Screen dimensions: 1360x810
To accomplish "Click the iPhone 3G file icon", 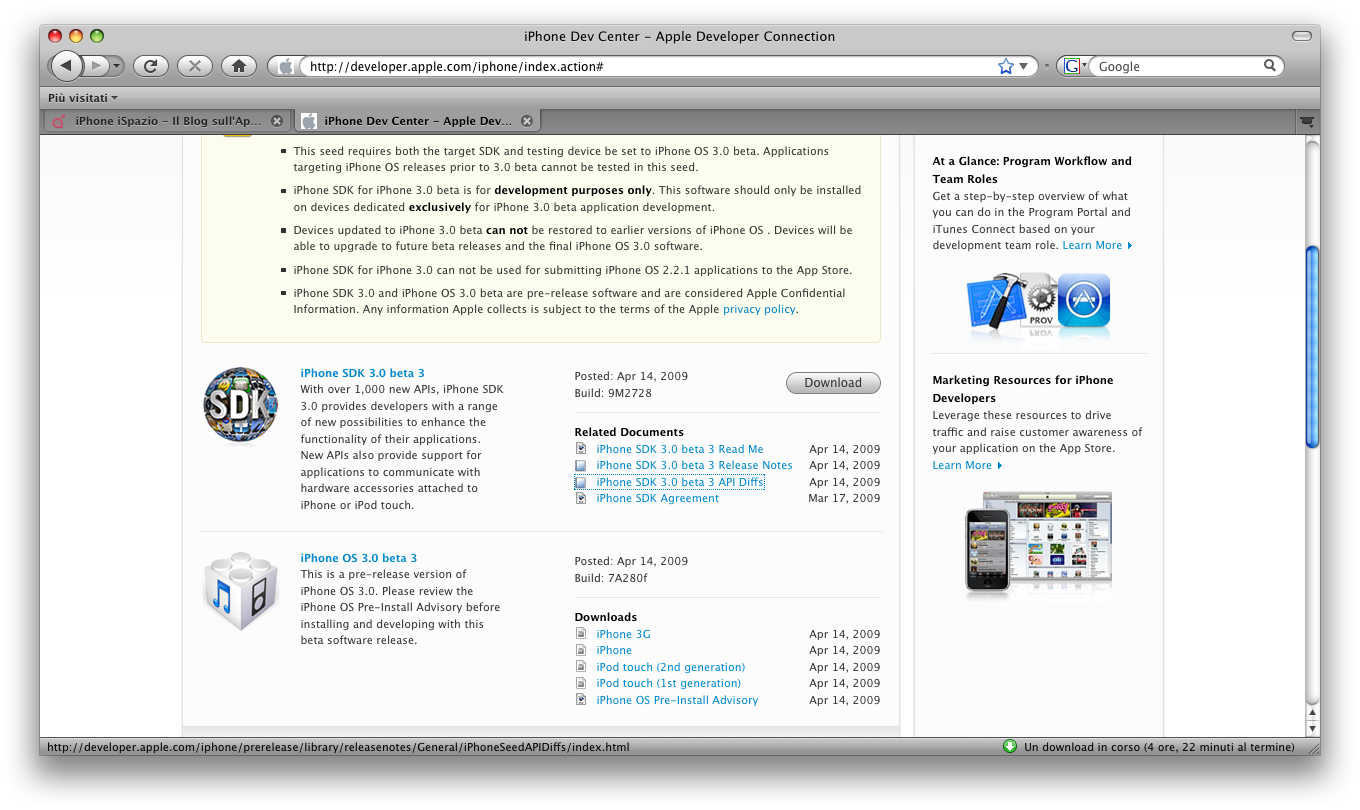I will coord(580,634).
